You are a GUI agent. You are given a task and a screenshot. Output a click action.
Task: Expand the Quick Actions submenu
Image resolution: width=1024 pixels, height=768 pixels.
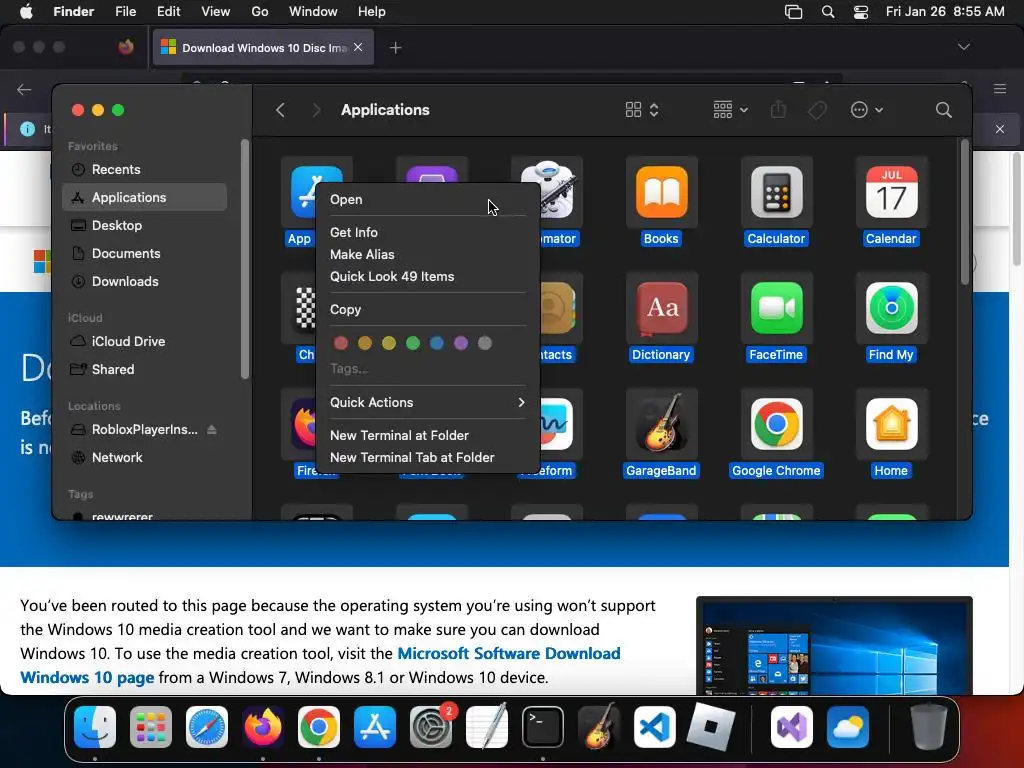tap(427, 402)
